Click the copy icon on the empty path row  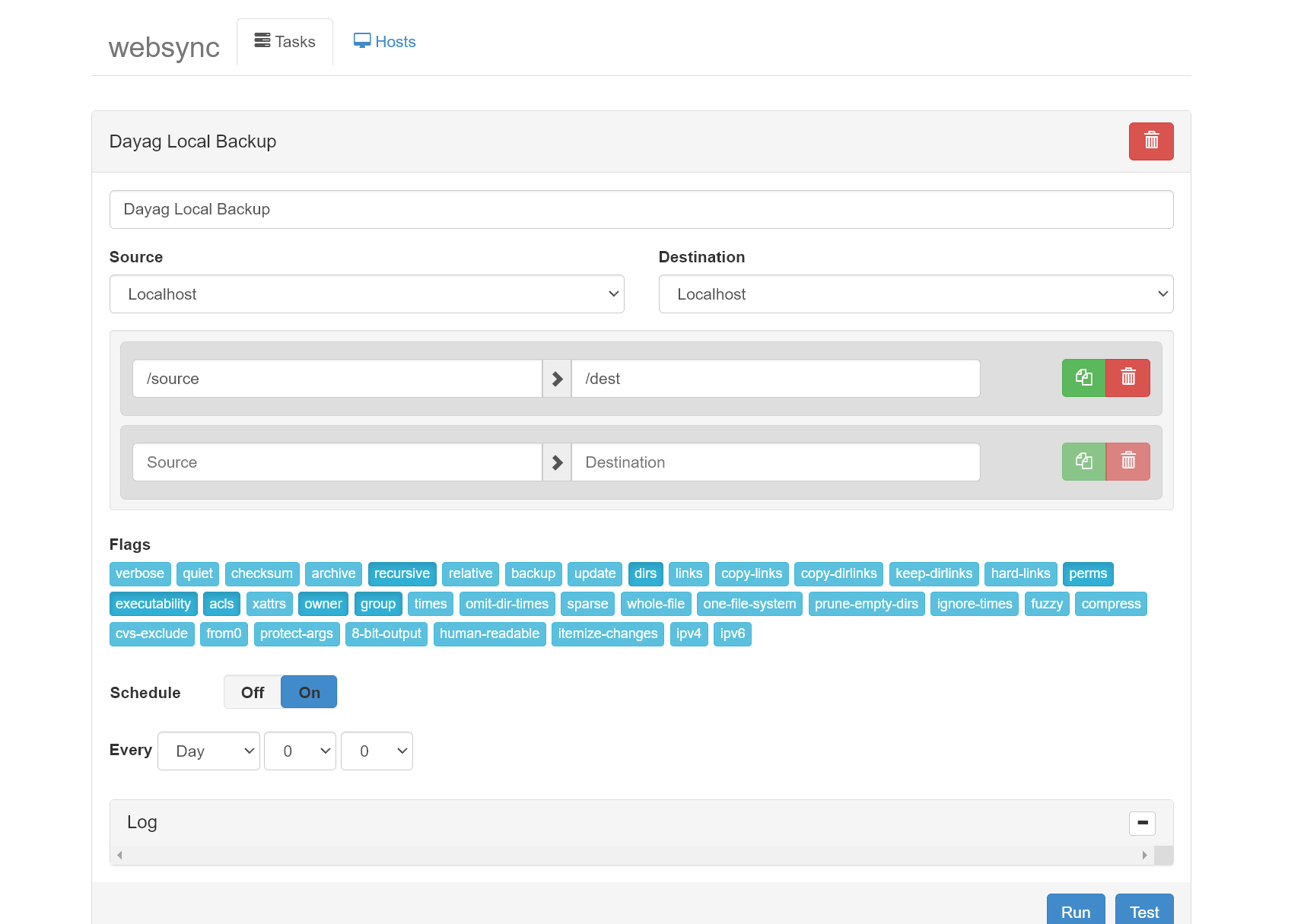(x=1083, y=462)
